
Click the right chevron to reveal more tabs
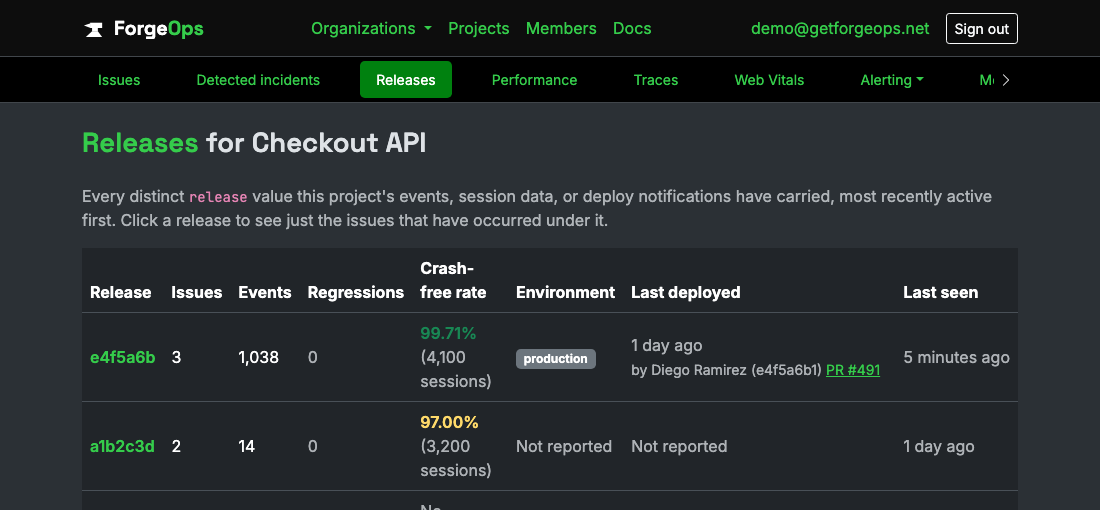[x=1006, y=80]
